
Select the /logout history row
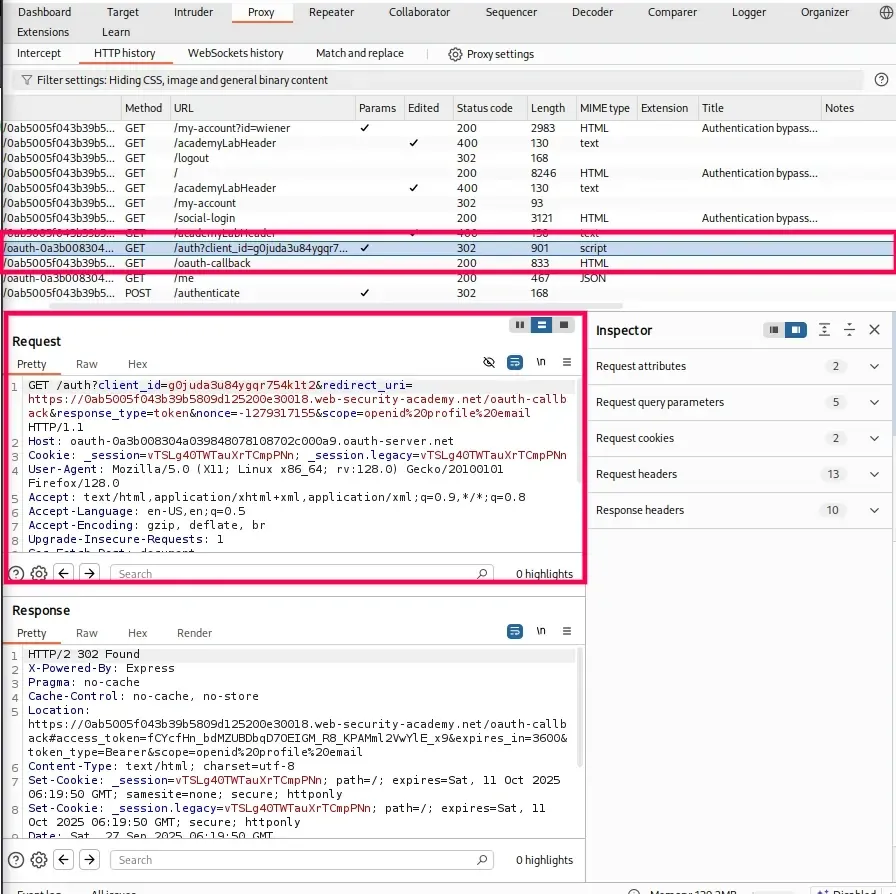(x=448, y=158)
